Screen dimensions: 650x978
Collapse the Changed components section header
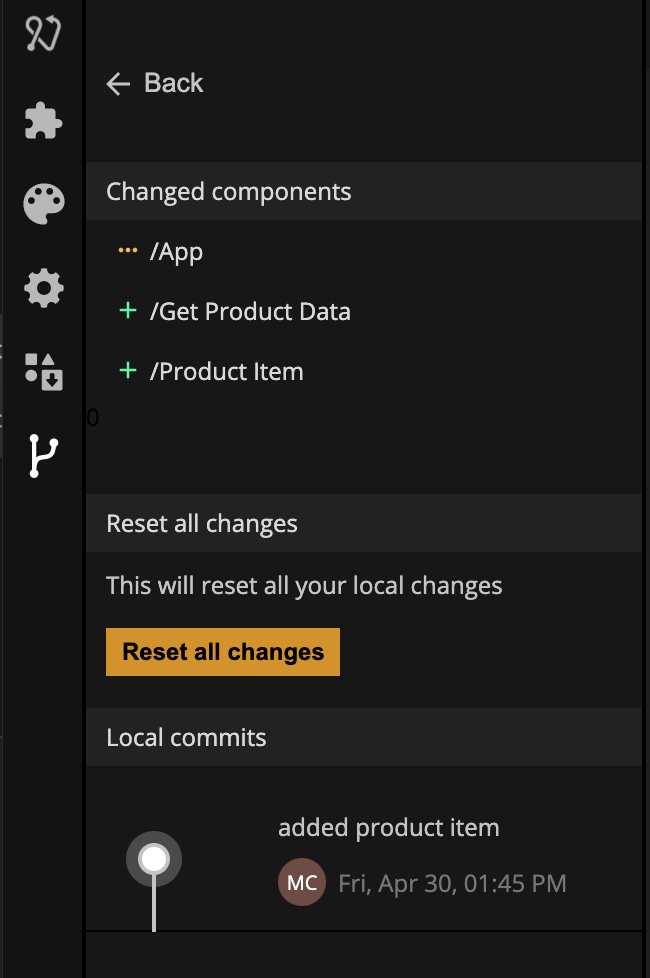364,191
